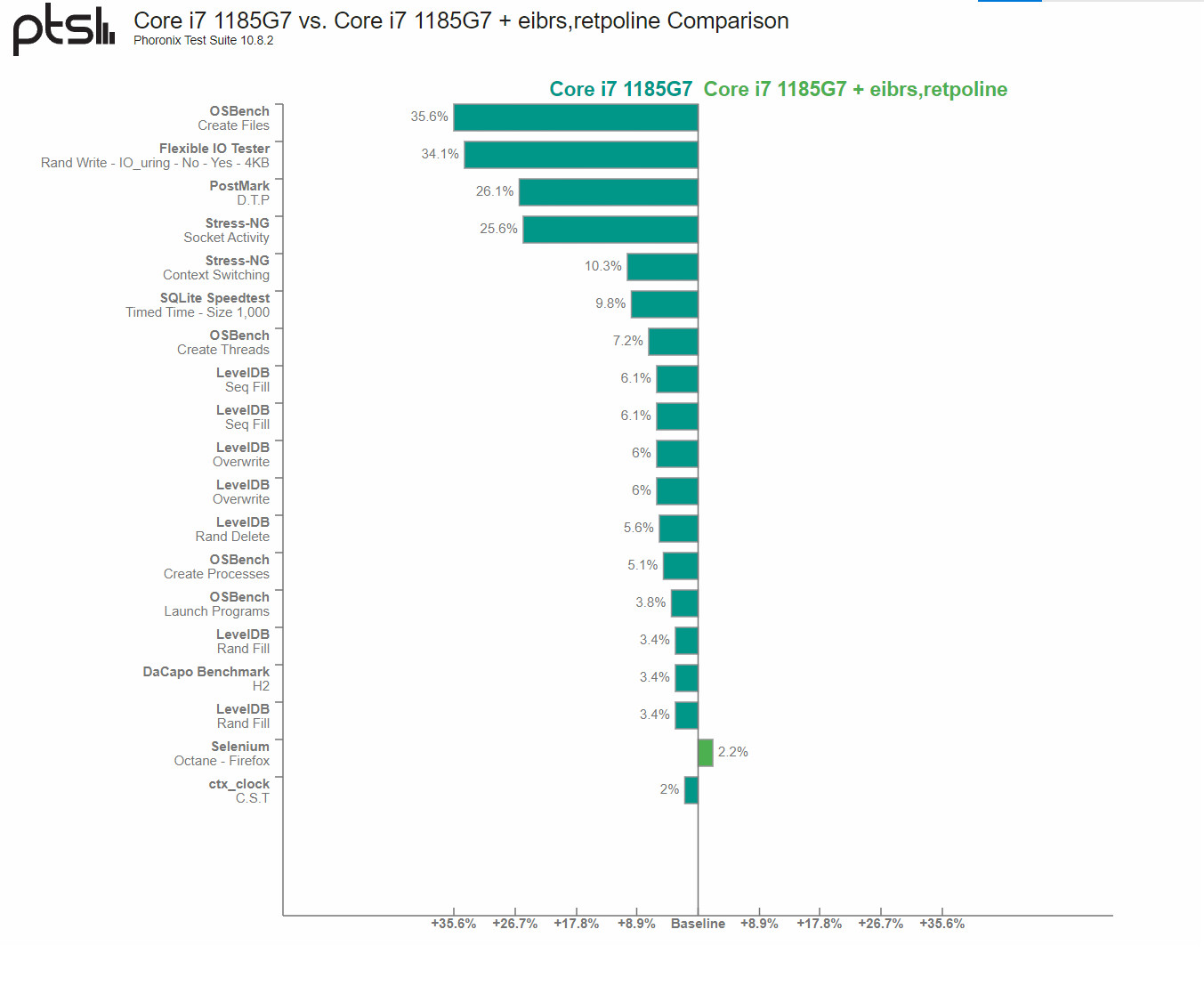Click the PTS logo in the header

[63, 28]
